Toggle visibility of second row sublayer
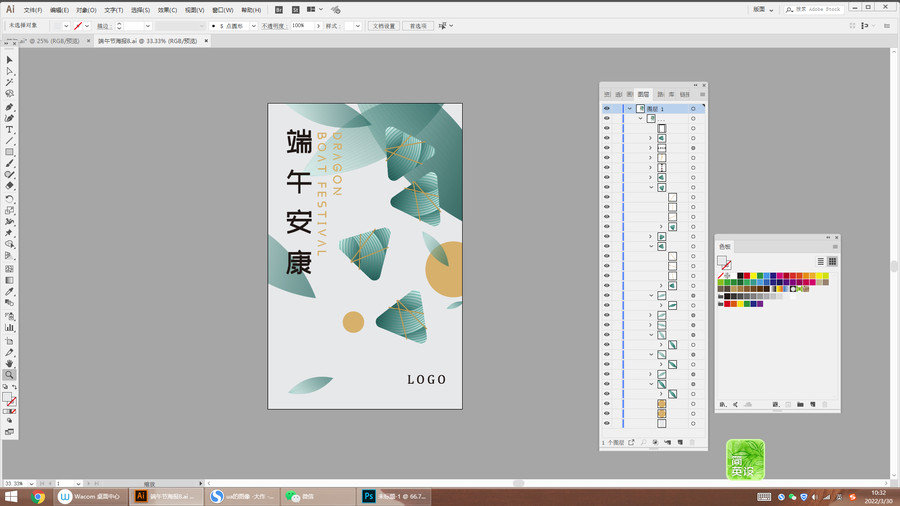Image resolution: width=900 pixels, height=506 pixels. (x=607, y=118)
